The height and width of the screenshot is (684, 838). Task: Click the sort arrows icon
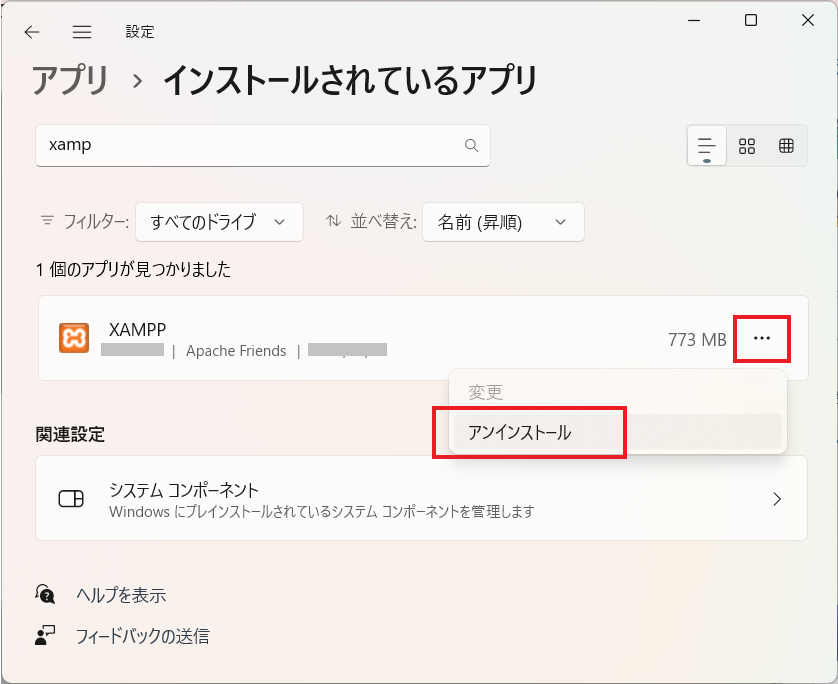333,220
